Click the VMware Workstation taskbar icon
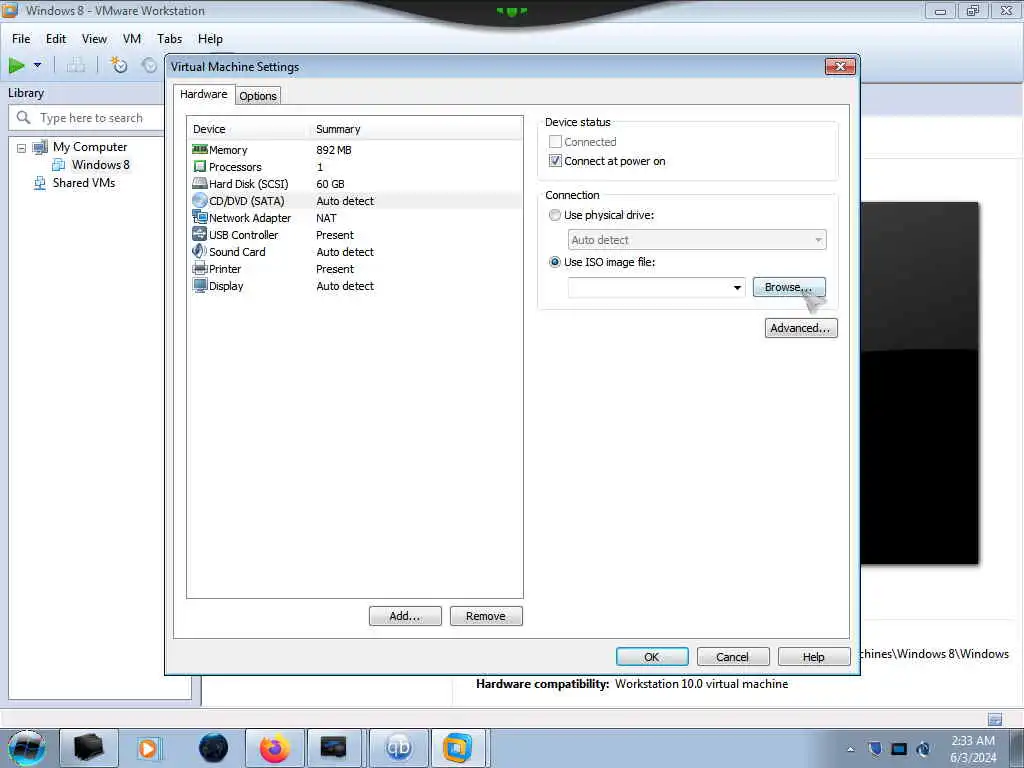Viewport: 1024px width, 768px height. tap(457, 748)
